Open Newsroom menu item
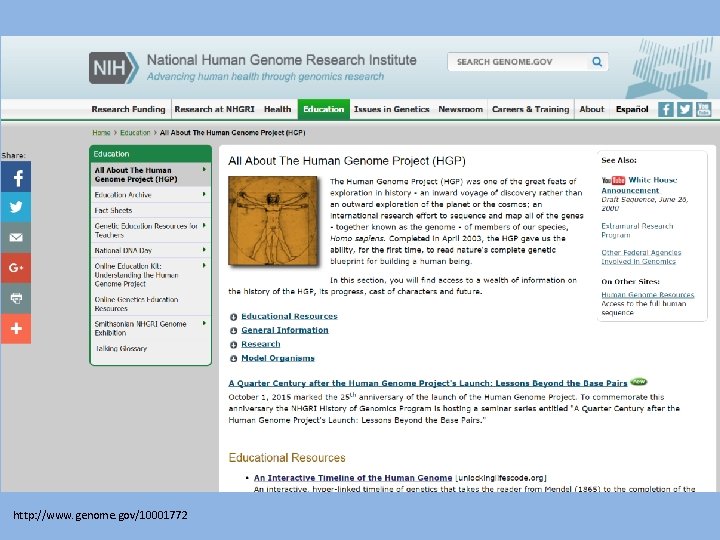This screenshot has width=720, height=540. pos(461,109)
